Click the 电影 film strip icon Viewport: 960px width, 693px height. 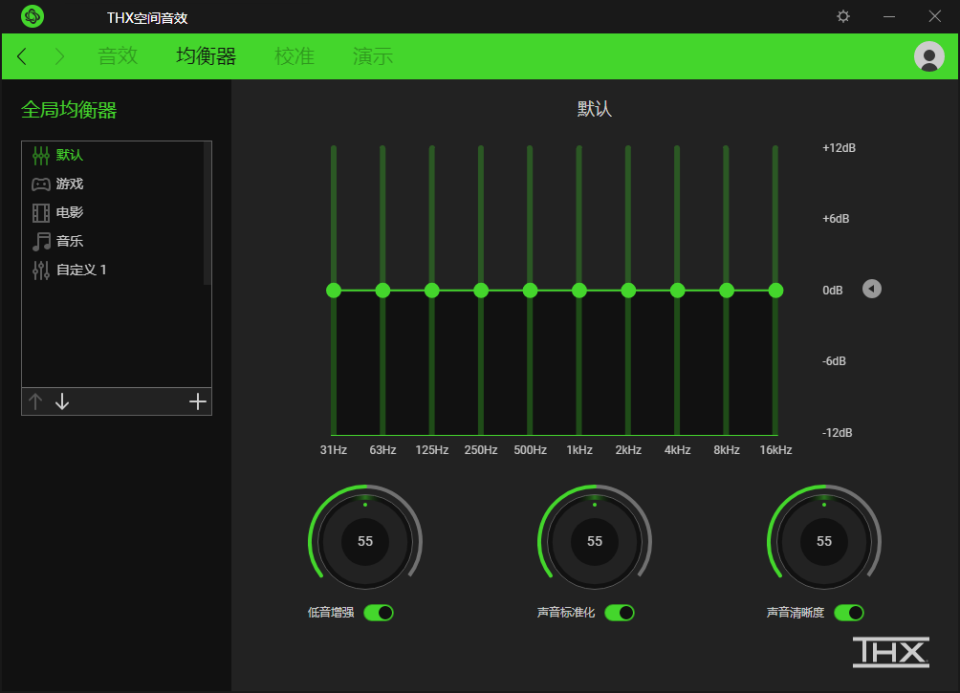click(41, 212)
